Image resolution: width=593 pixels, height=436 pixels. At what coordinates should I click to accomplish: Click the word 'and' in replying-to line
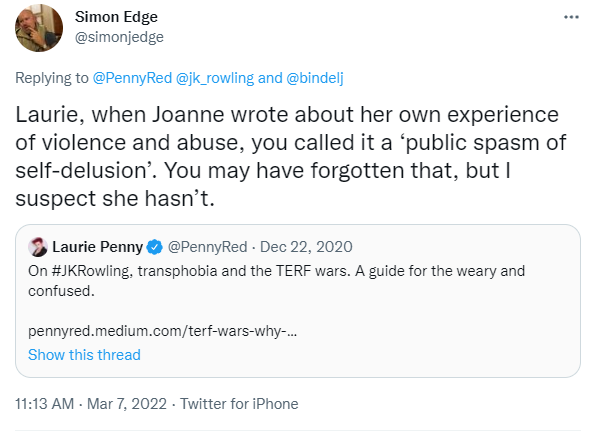(x=270, y=78)
